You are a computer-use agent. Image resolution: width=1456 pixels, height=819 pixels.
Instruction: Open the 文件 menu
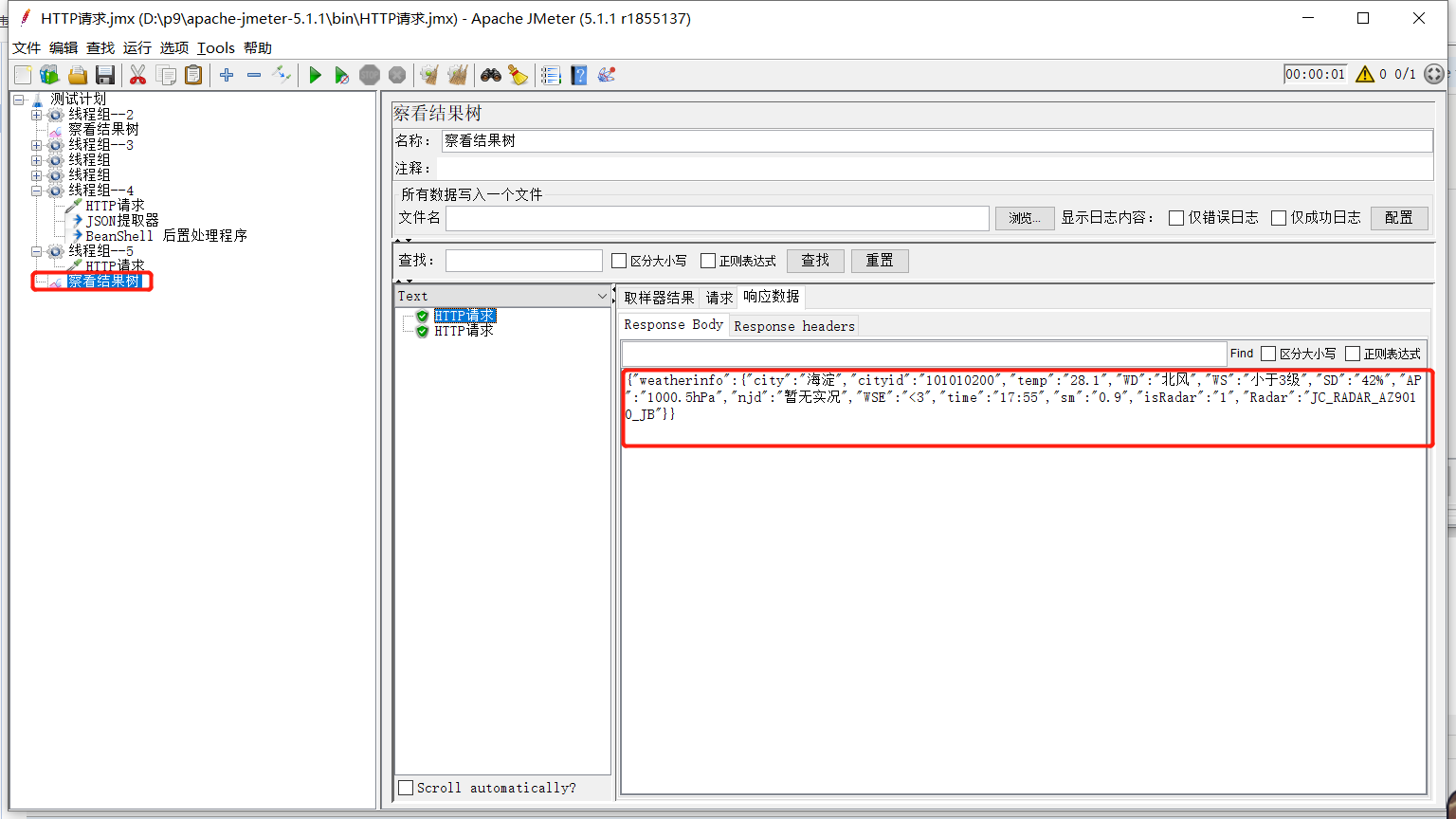(x=27, y=47)
